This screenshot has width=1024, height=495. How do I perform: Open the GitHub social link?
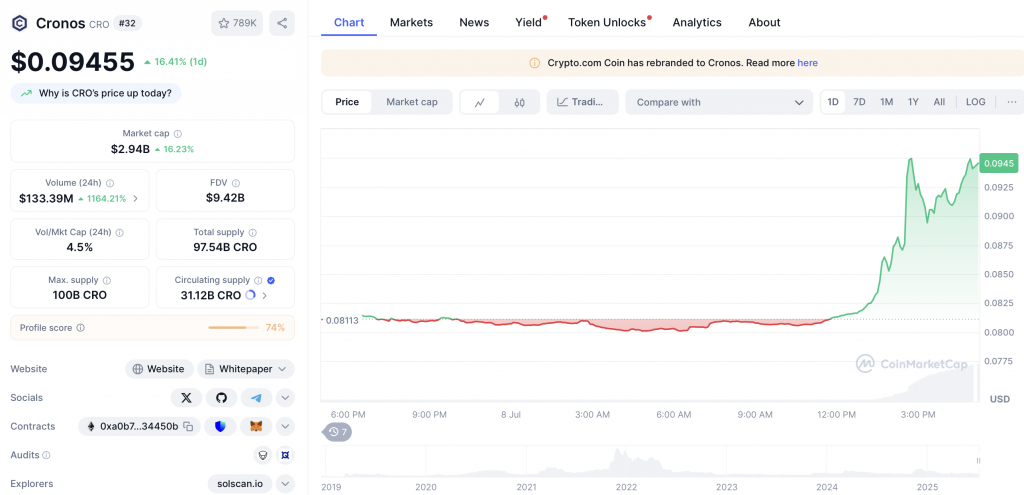[221, 398]
